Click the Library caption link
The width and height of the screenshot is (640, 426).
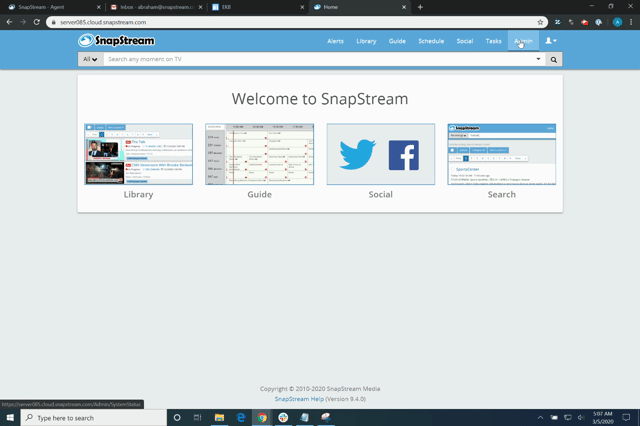tap(138, 195)
